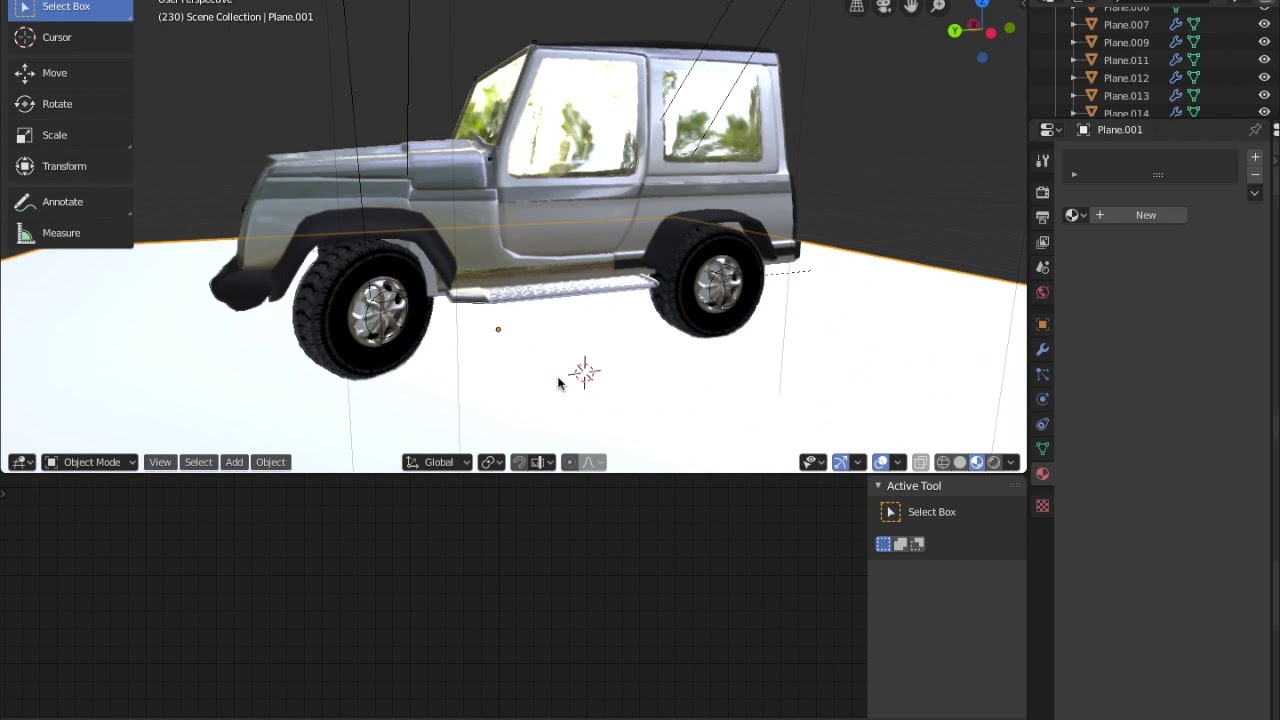
Task: Toggle viewport gizmos display
Action: (840, 462)
